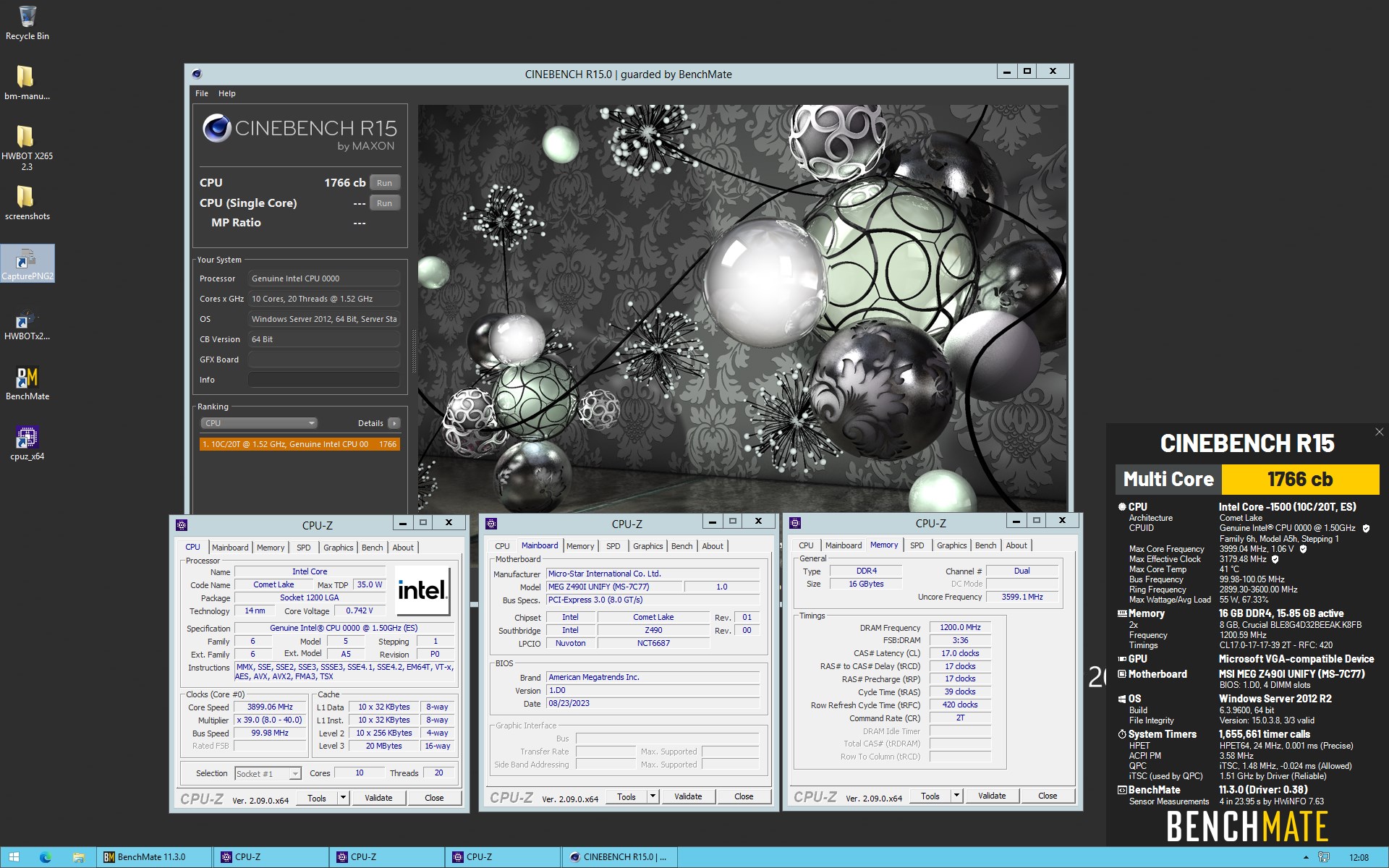
Task: Open the File menu in Cinebench
Action: [202, 93]
